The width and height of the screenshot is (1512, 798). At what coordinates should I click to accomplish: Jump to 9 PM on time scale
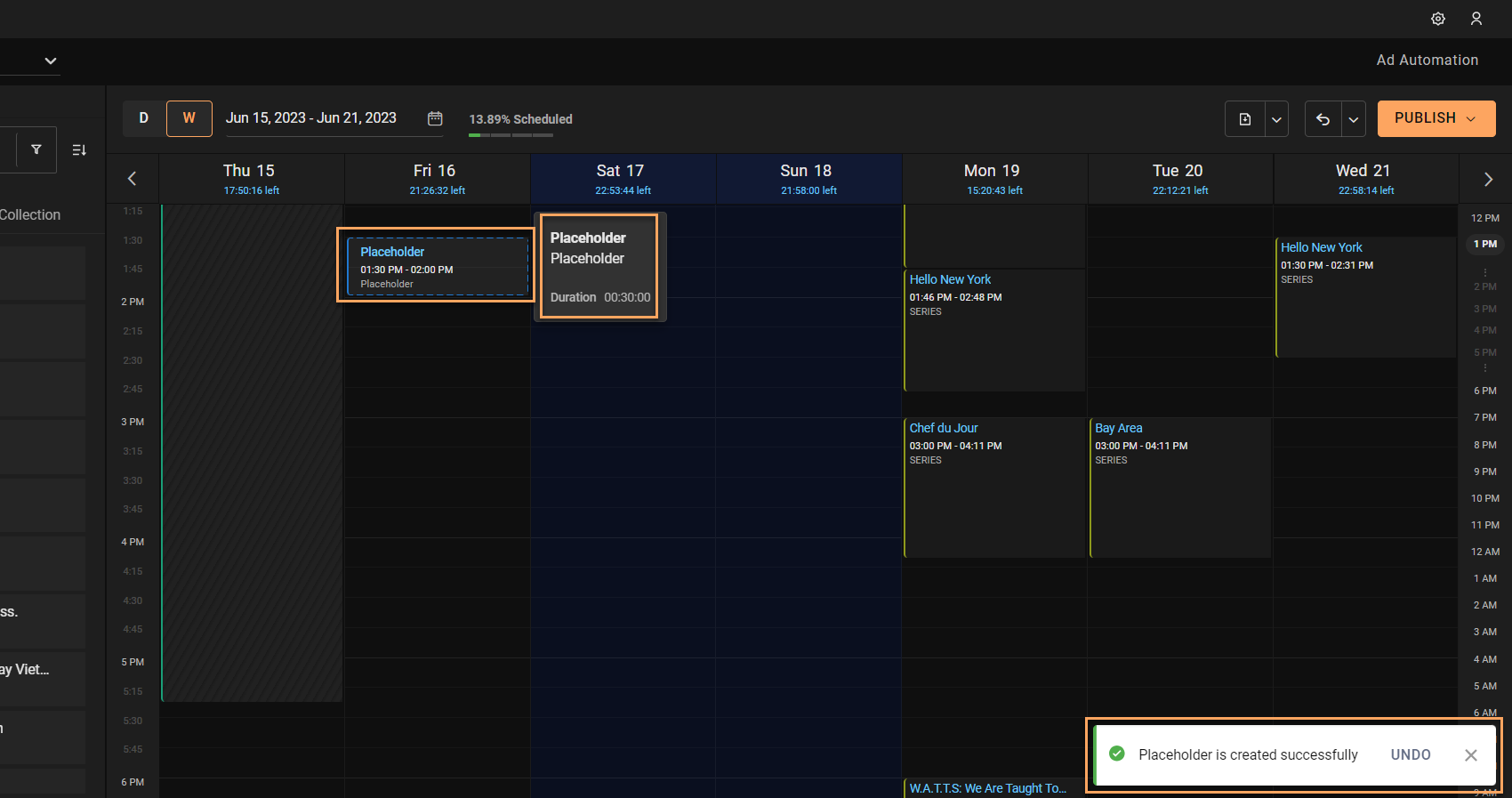click(1484, 472)
